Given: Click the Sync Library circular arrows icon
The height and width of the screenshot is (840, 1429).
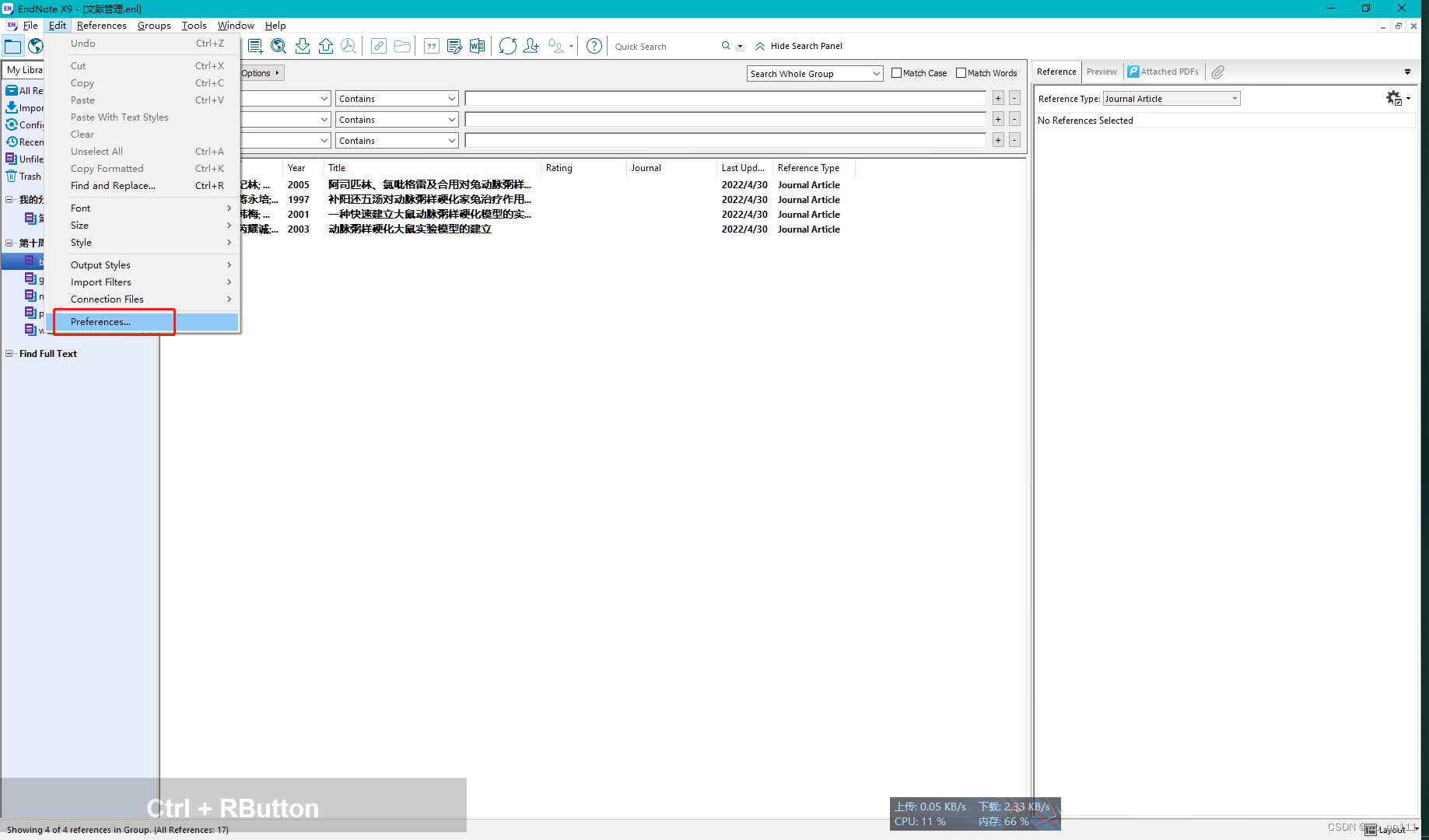Looking at the screenshot, I should 508,46.
